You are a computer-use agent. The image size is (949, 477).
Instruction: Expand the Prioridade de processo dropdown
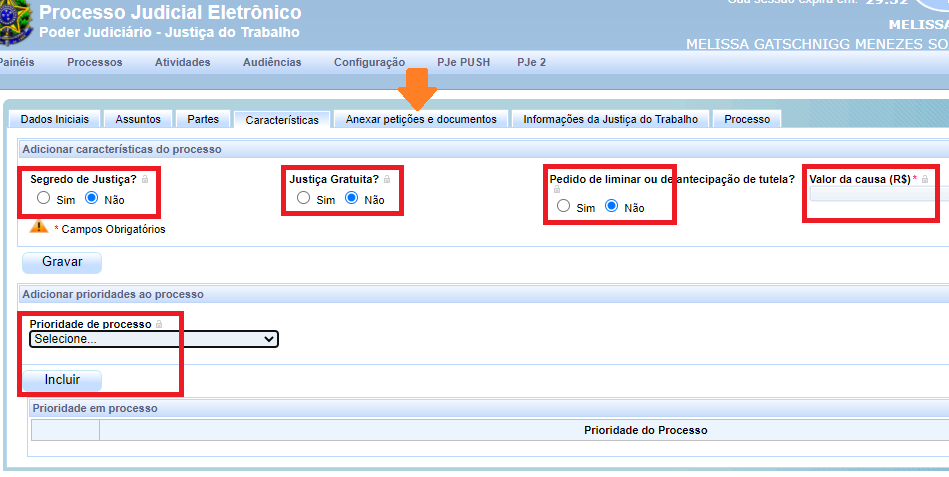pyautogui.click(x=154, y=339)
